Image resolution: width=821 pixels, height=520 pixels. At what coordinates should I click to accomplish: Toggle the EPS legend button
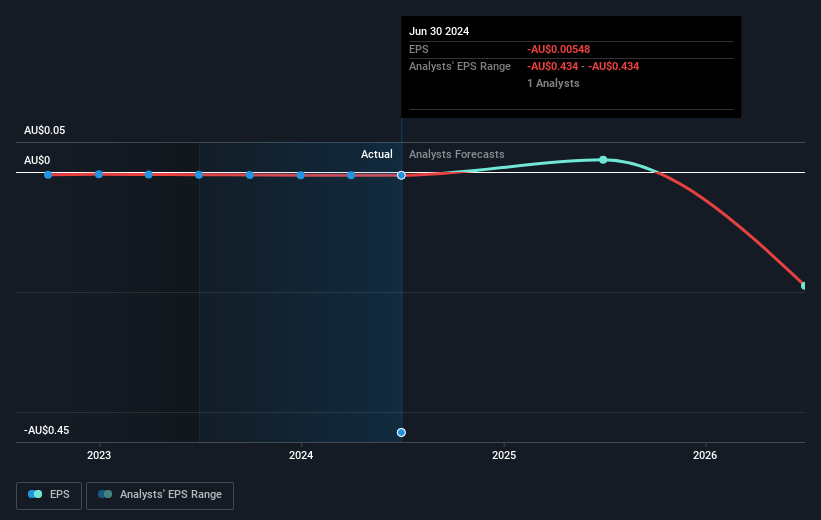click(49, 495)
